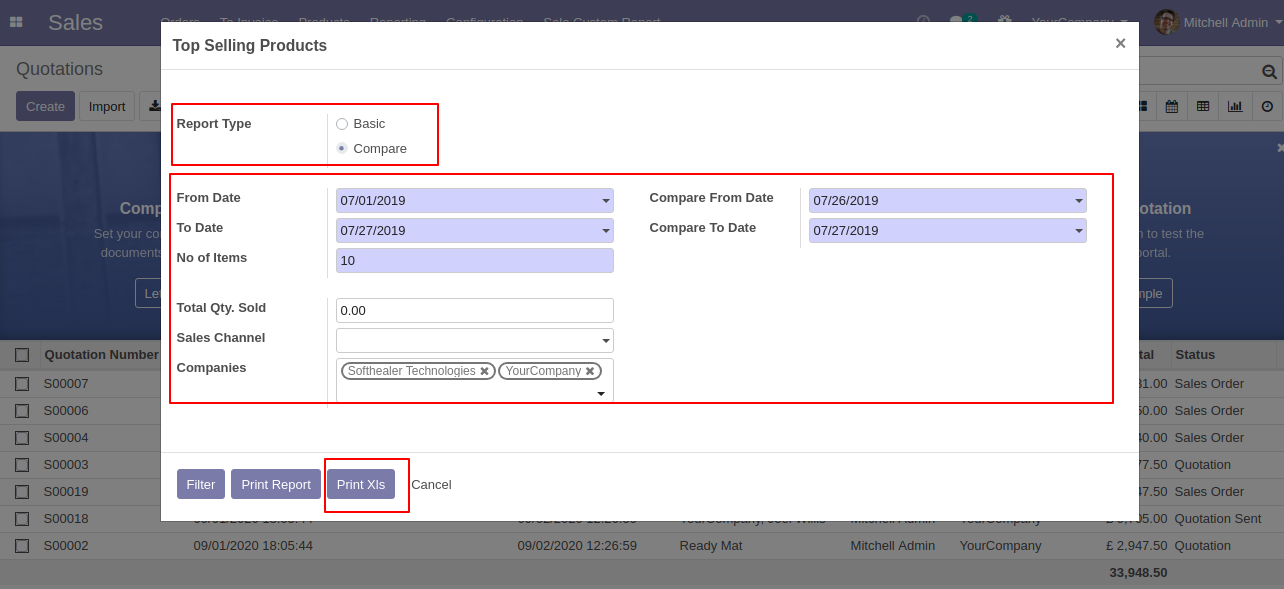Close the Top Selling Products dialog
1284x589 pixels.
(x=1120, y=43)
